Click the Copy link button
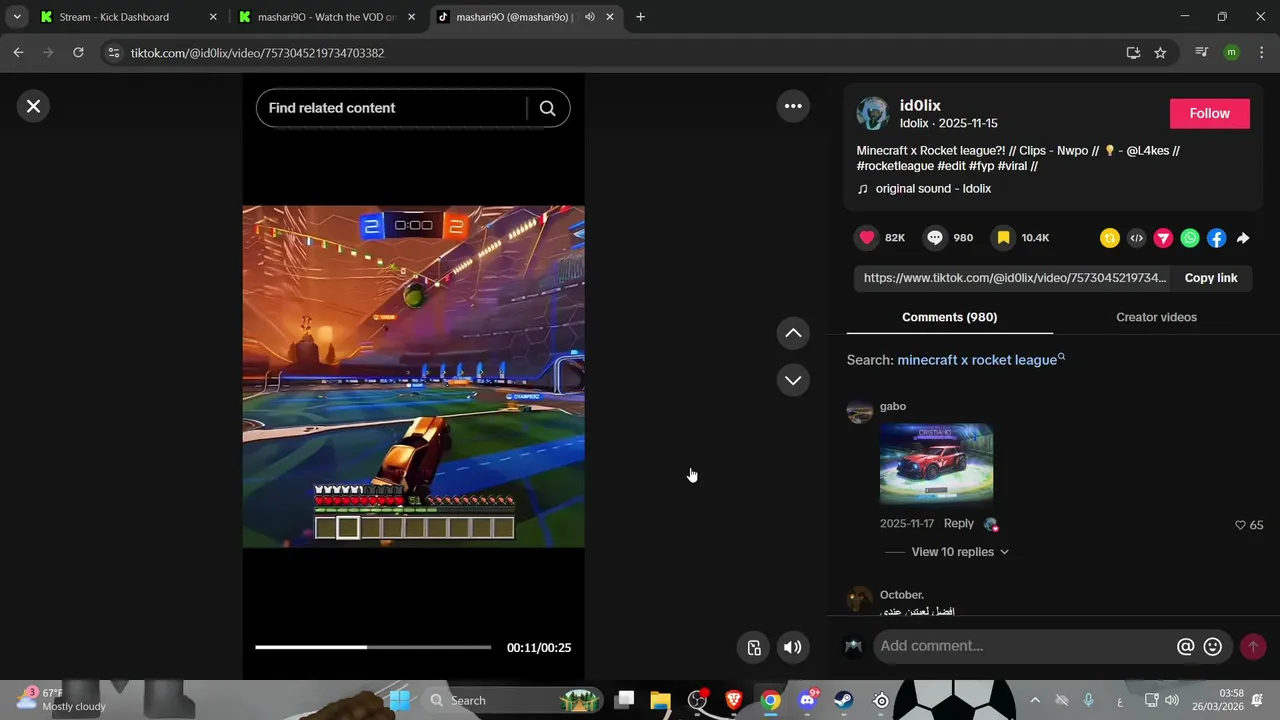Screen dimensions: 1280x720 (x=1211, y=278)
